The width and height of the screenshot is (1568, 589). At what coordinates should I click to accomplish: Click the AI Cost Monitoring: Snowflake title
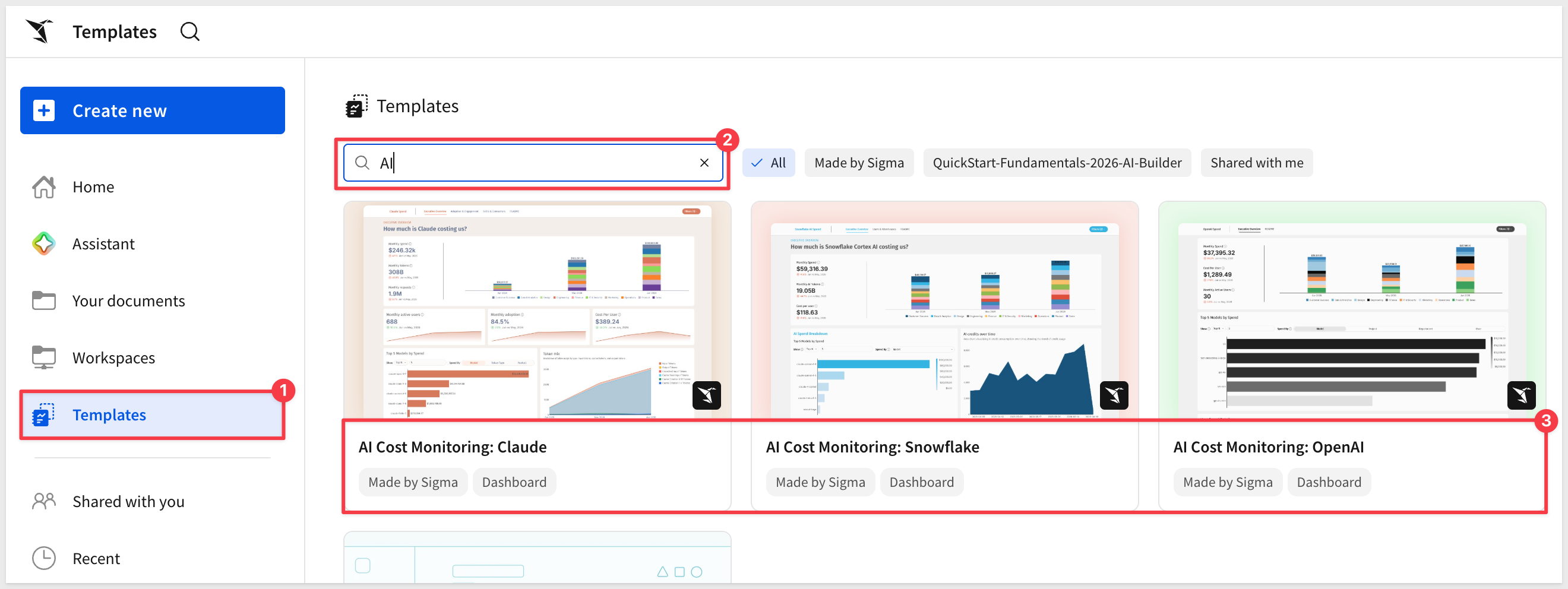(872, 446)
